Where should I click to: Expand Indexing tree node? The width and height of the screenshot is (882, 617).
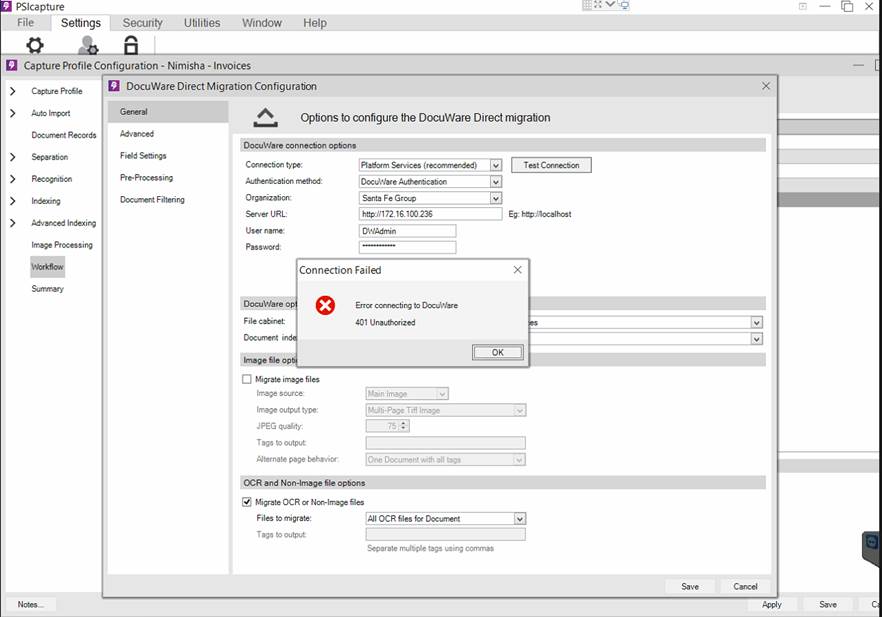[x=13, y=201]
